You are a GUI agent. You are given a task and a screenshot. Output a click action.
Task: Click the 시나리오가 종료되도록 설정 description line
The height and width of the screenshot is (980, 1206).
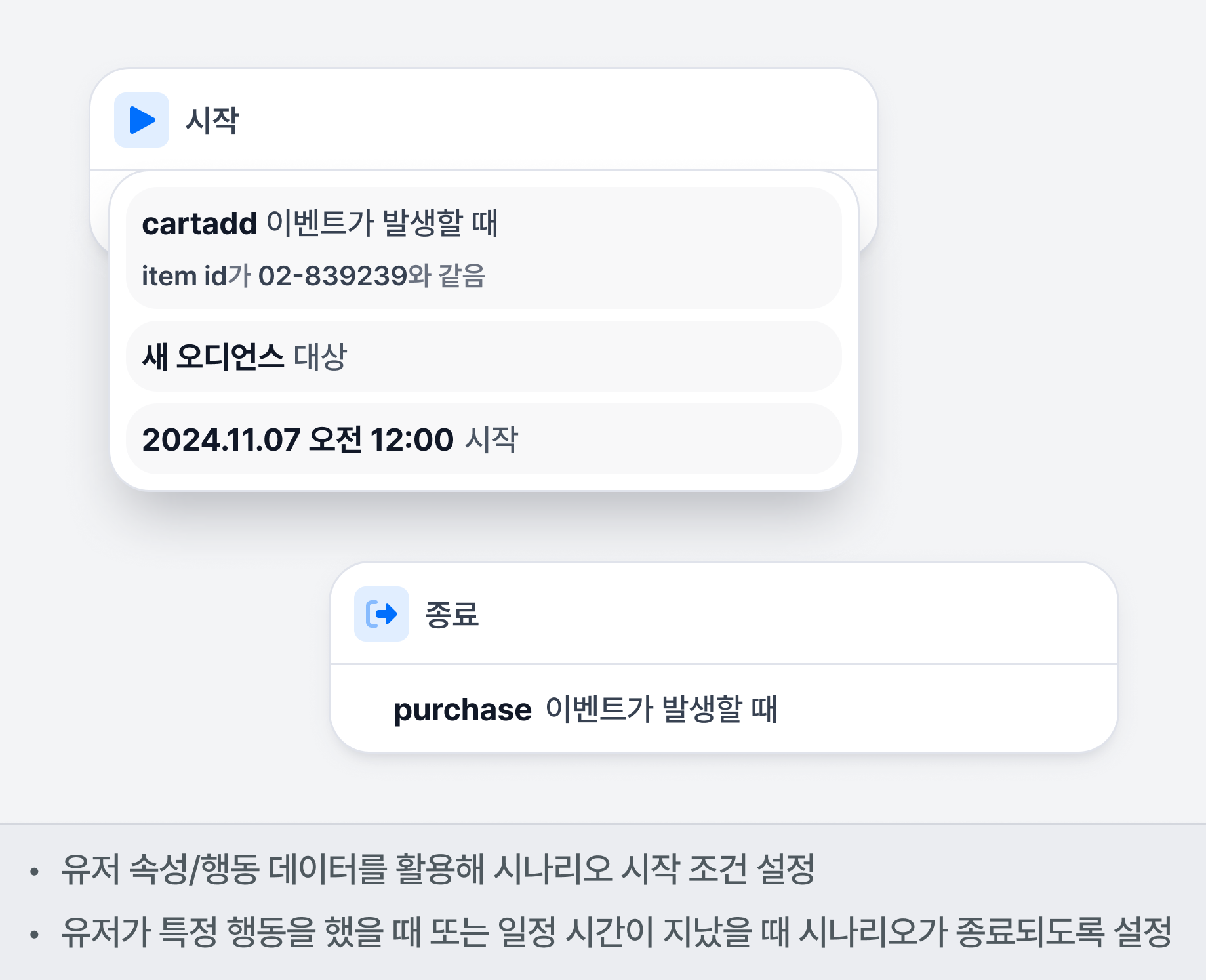point(616,932)
